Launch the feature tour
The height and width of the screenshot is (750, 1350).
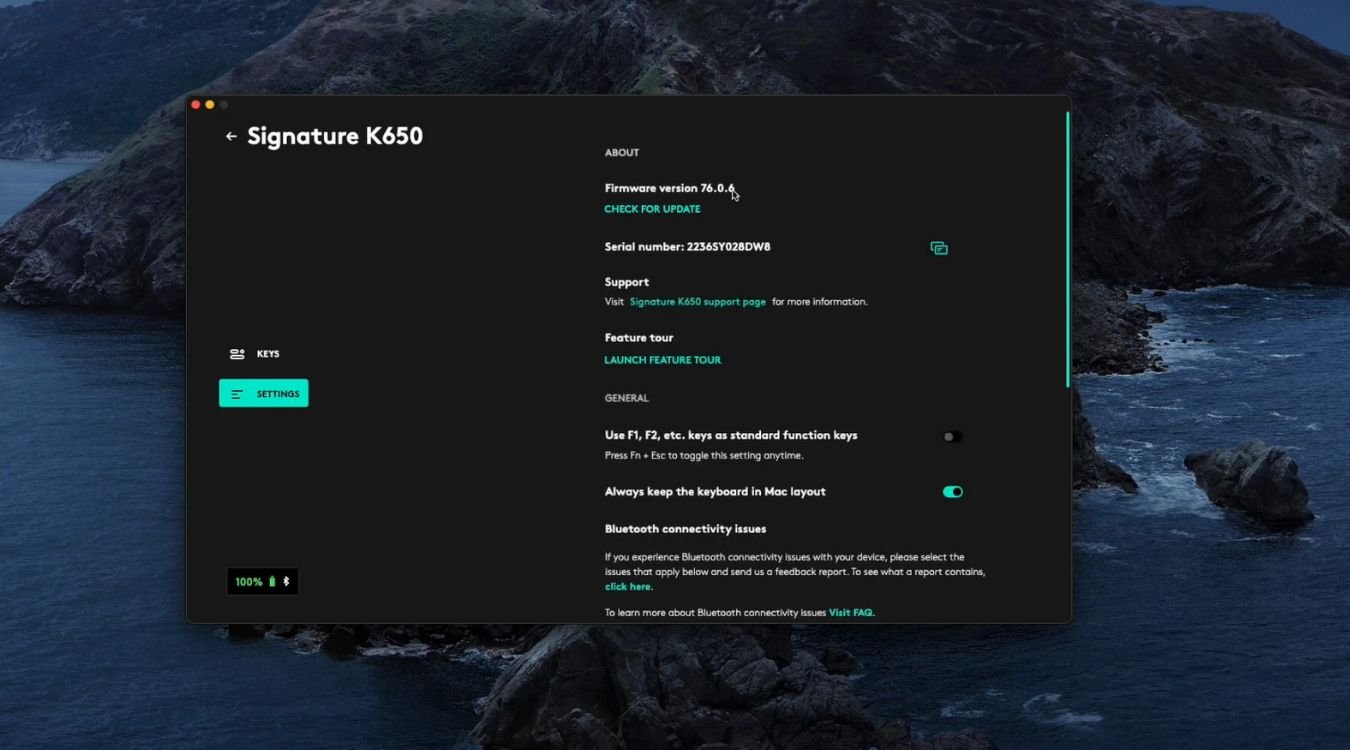click(662, 360)
